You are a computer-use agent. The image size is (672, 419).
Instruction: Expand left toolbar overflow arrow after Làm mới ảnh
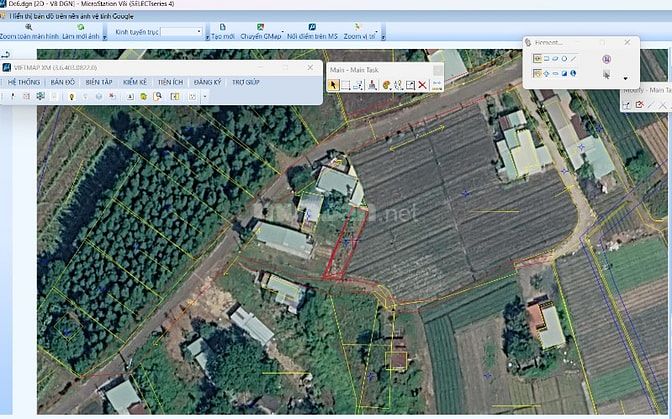click(104, 37)
